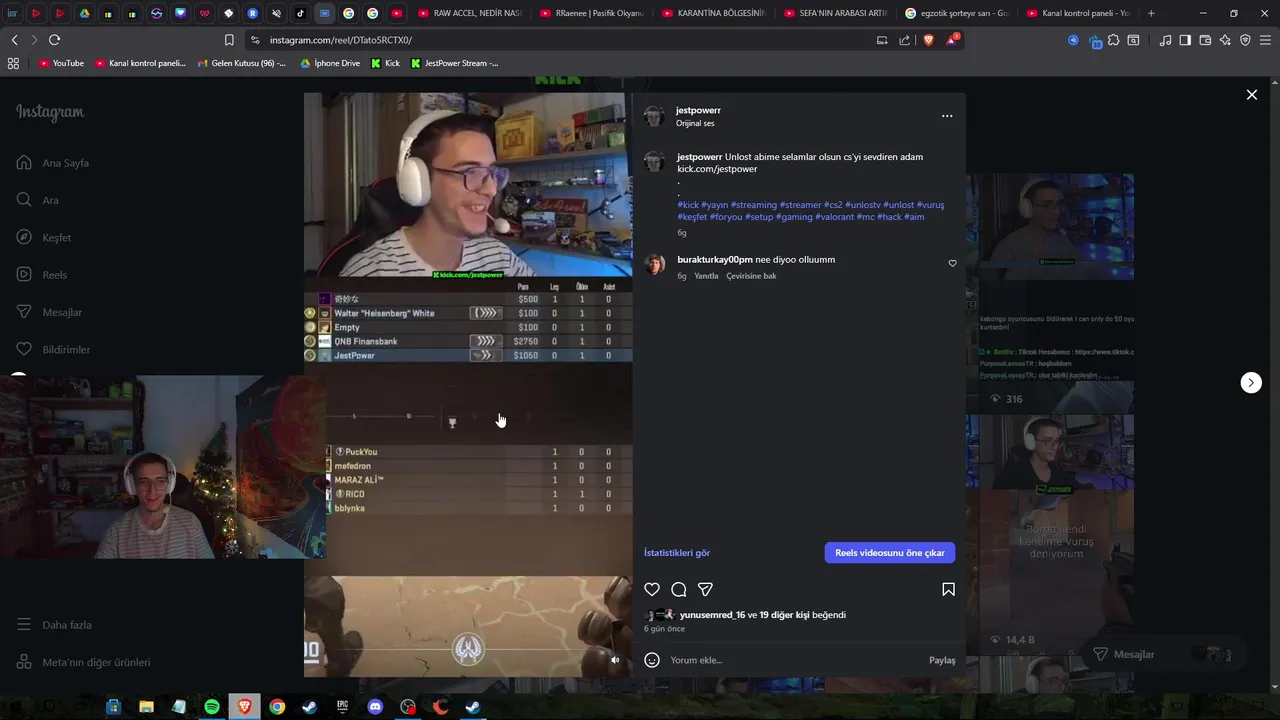This screenshot has height=720, width=1280.
Task: Switch to the RAW ACCEL, NEDİR NASIL tab
Action: click(470, 13)
